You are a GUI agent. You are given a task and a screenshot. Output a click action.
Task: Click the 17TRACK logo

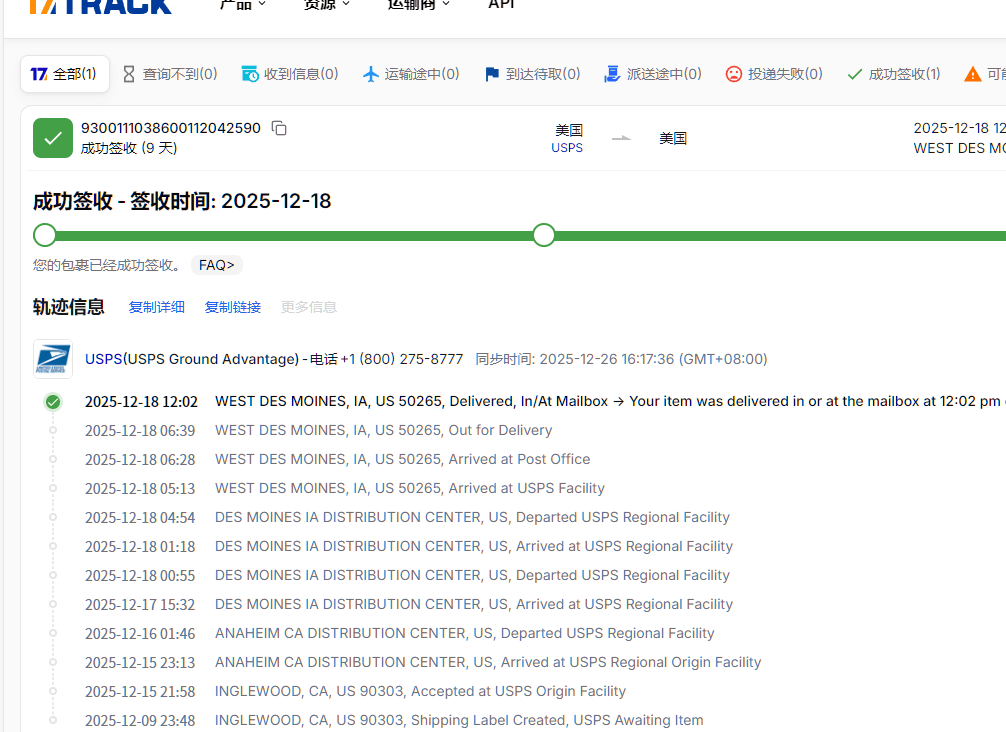coord(101,5)
